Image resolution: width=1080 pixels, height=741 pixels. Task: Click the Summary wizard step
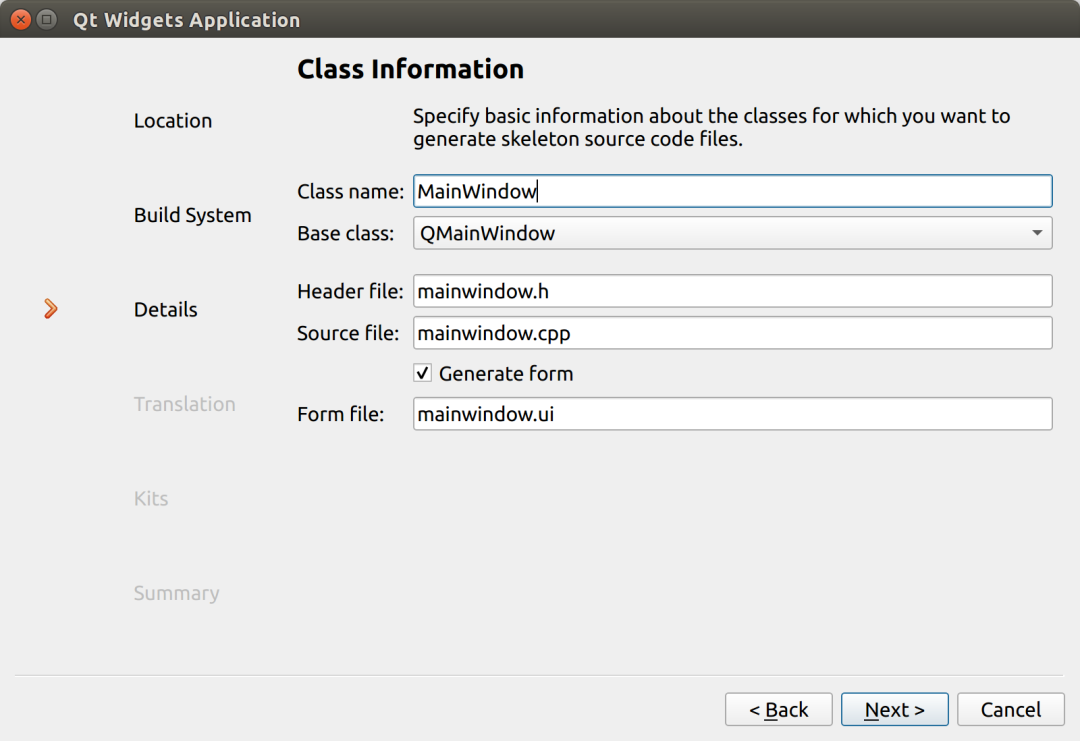point(177,594)
